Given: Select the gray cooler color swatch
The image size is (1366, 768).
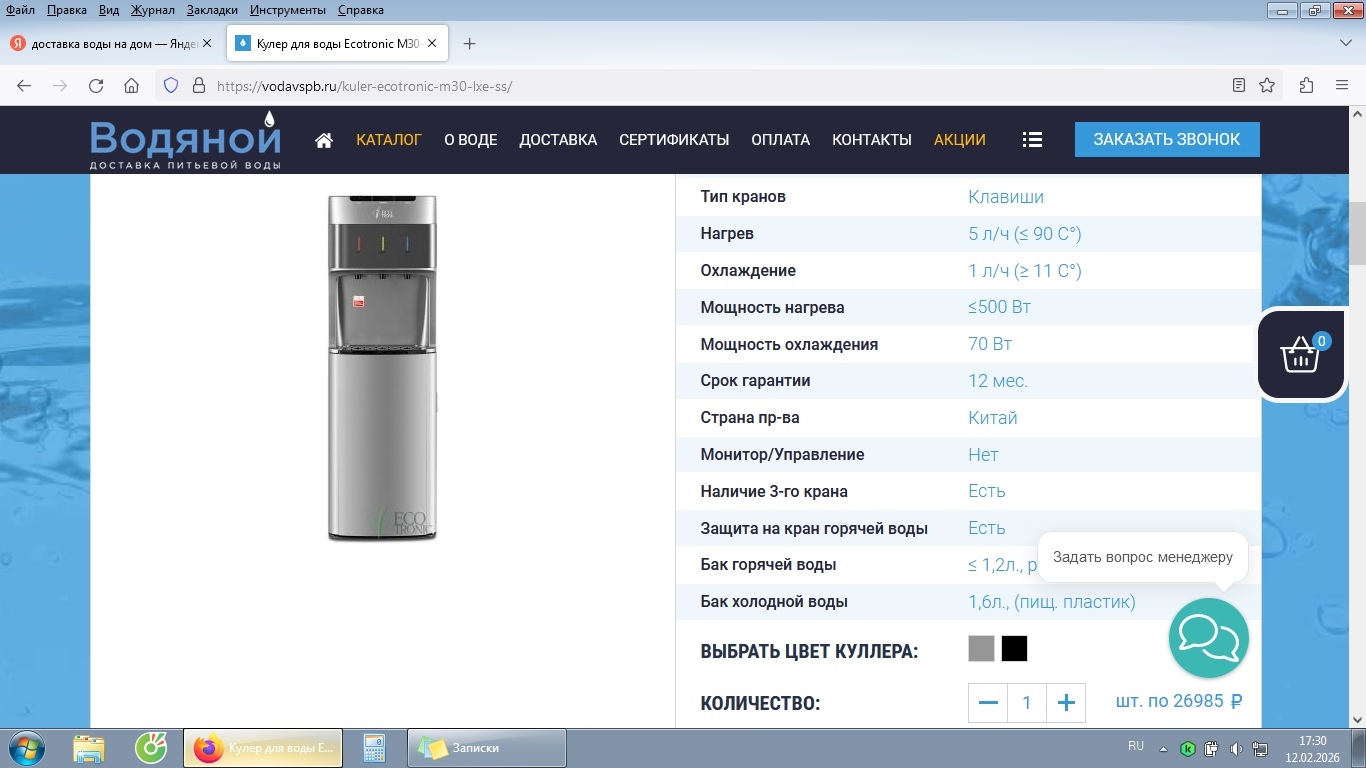Looking at the screenshot, I should tap(981, 649).
